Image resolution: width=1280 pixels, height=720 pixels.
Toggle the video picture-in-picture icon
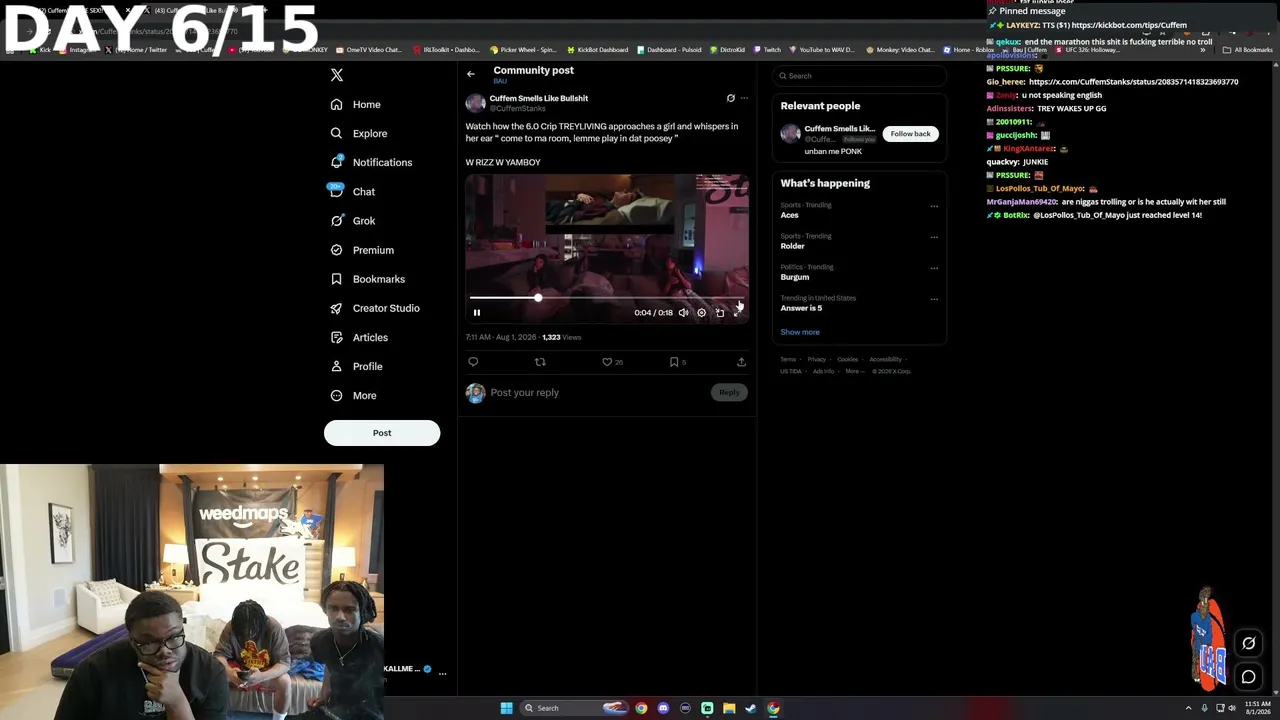pyautogui.click(x=720, y=313)
